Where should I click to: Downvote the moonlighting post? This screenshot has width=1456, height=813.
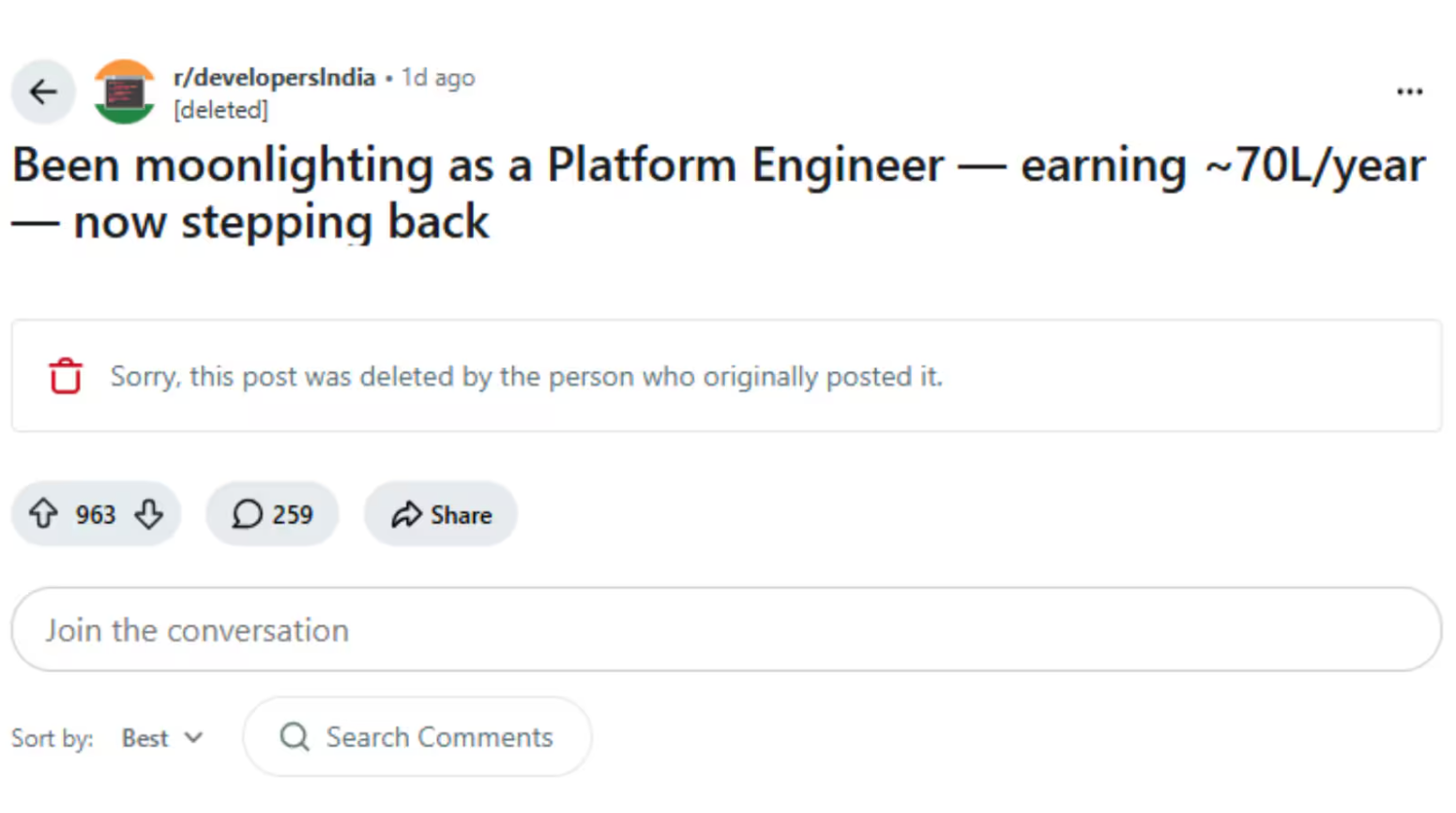click(x=149, y=514)
